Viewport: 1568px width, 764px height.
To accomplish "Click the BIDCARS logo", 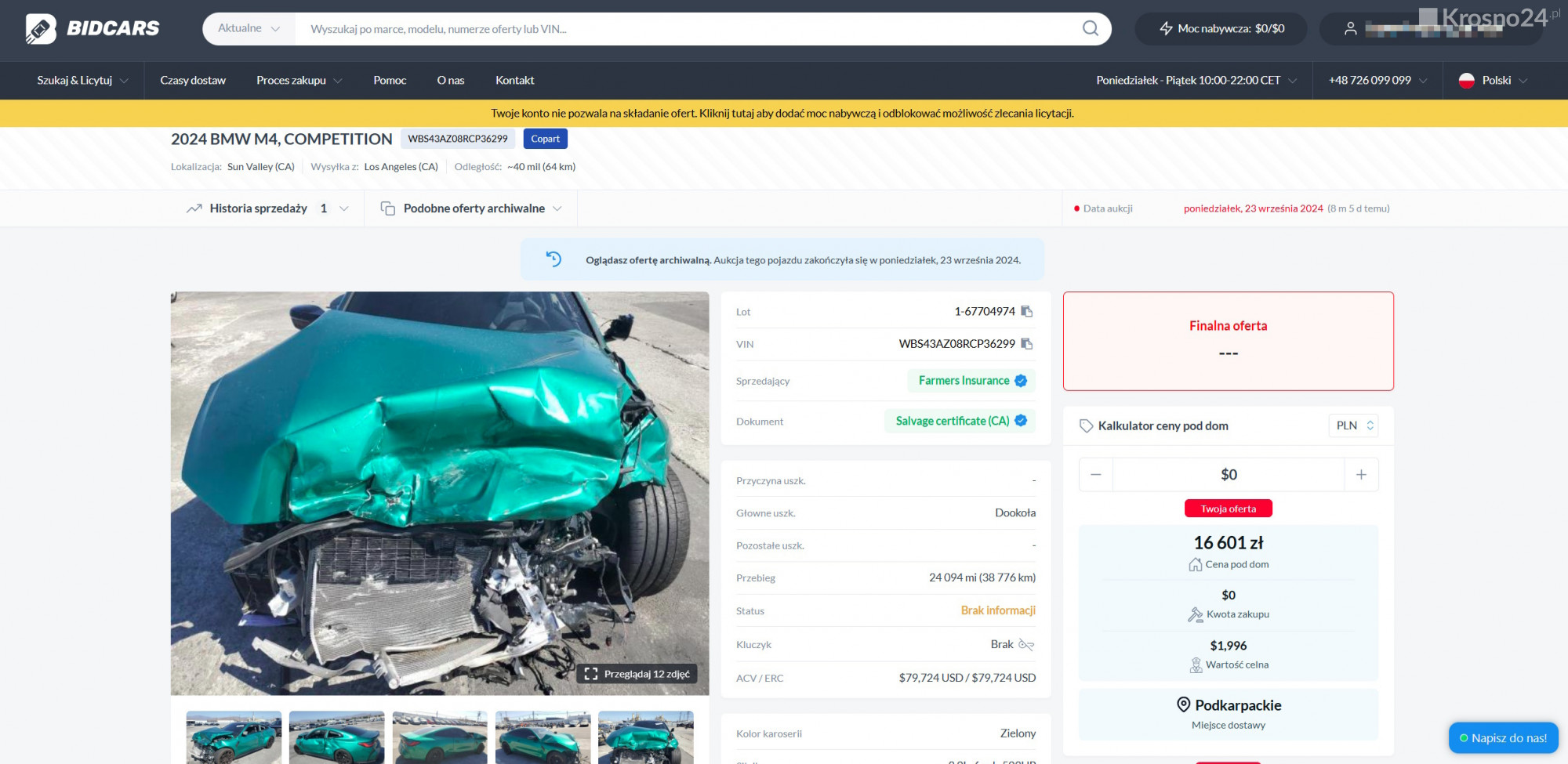I will (93, 29).
